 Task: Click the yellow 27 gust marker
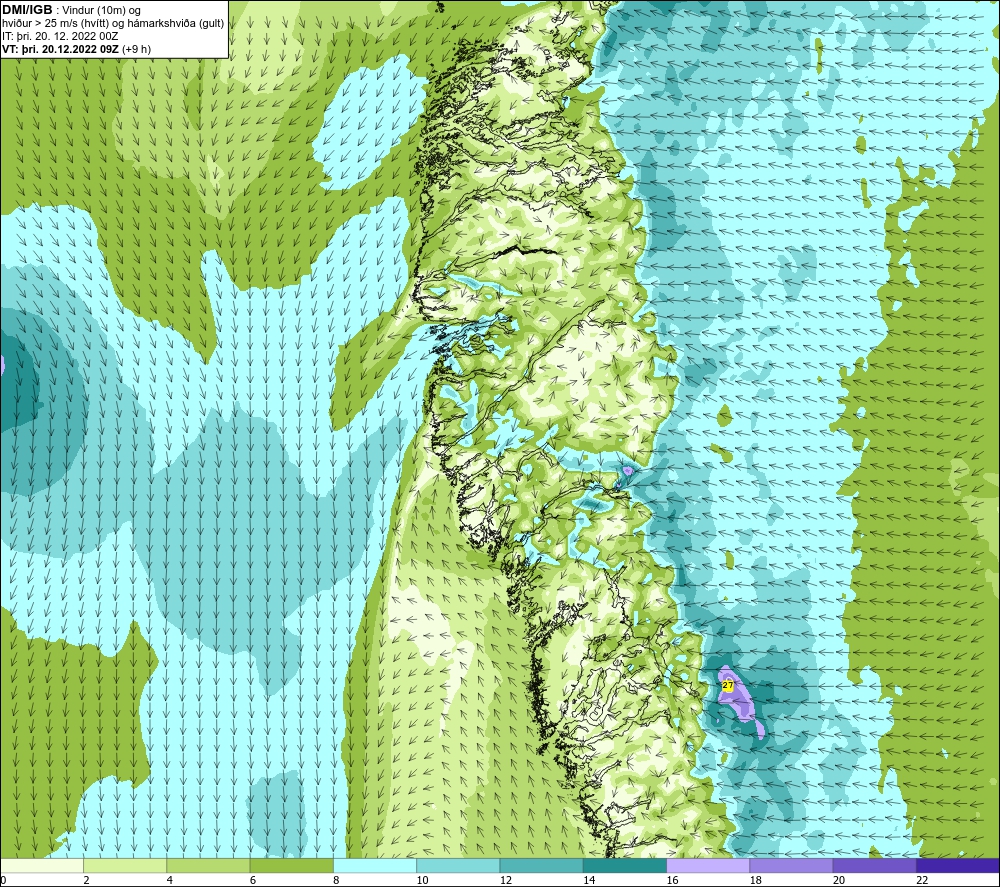click(728, 685)
